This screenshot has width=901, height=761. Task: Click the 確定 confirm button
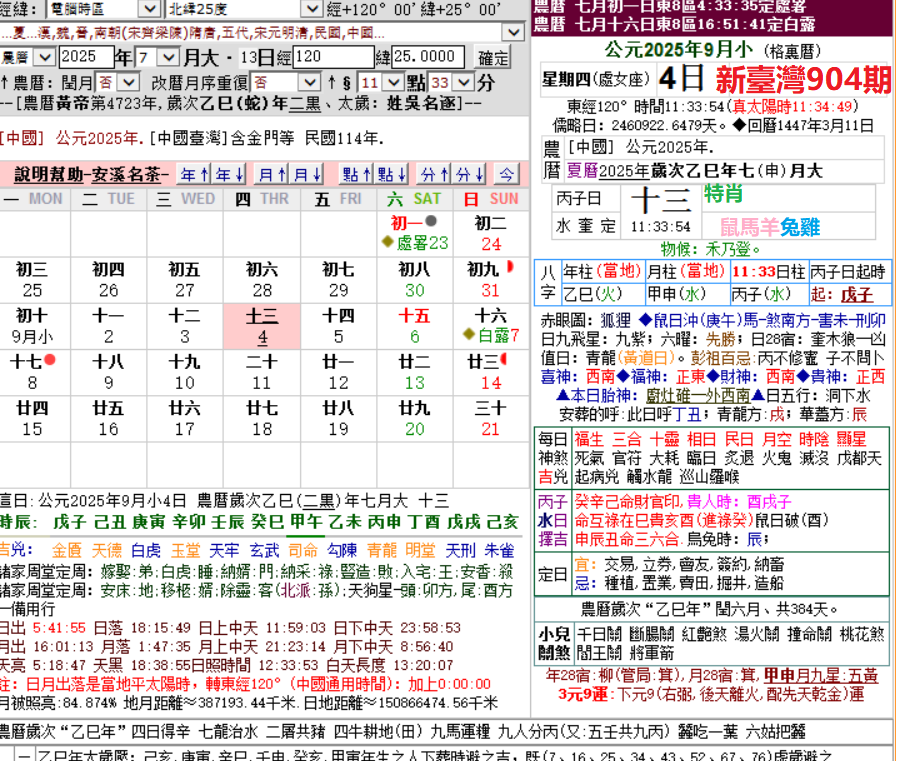494,57
